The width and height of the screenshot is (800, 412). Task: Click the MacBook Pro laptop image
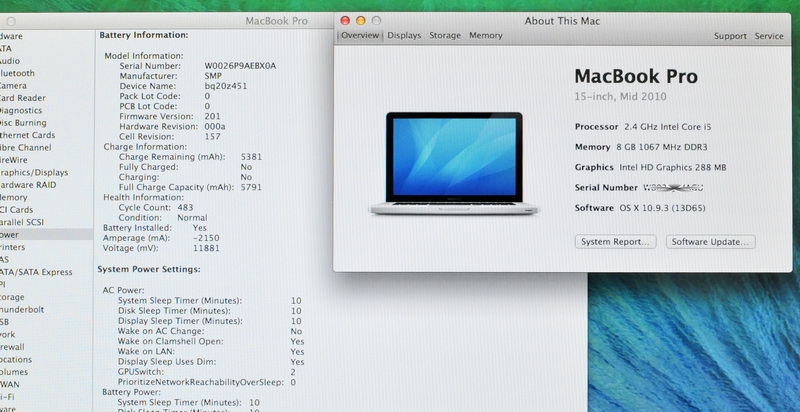pos(454,163)
